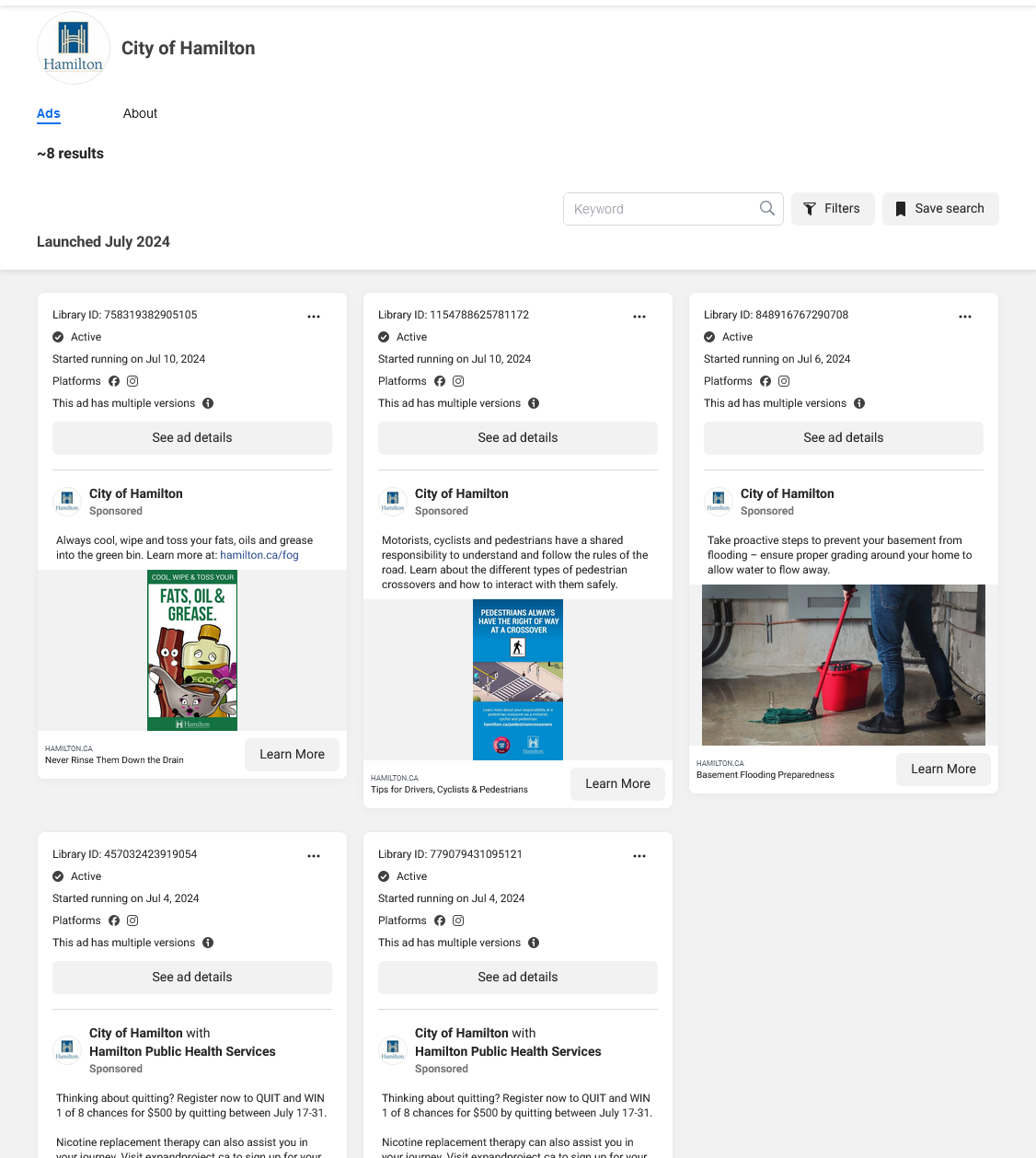See ad details for ad 779079431095121
This screenshot has width=1036, height=1158.
(x=518, y=978)
